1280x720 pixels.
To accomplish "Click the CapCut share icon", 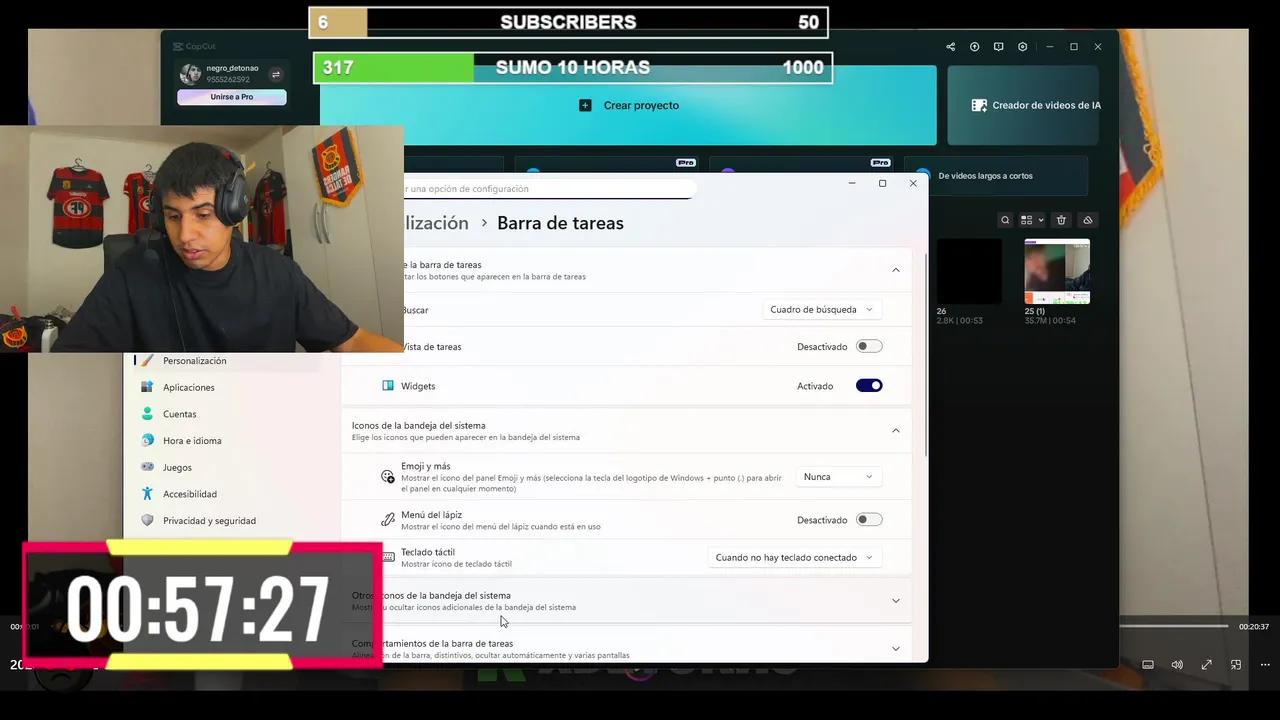I will click(950, 47).
